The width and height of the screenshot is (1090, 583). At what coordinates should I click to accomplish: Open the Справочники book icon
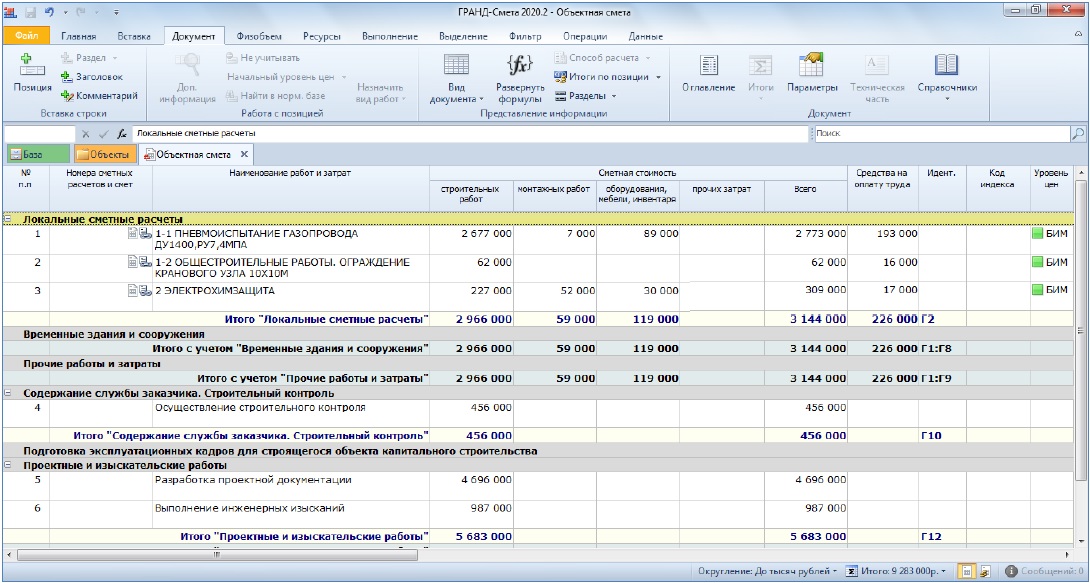[x=946, y=65]
